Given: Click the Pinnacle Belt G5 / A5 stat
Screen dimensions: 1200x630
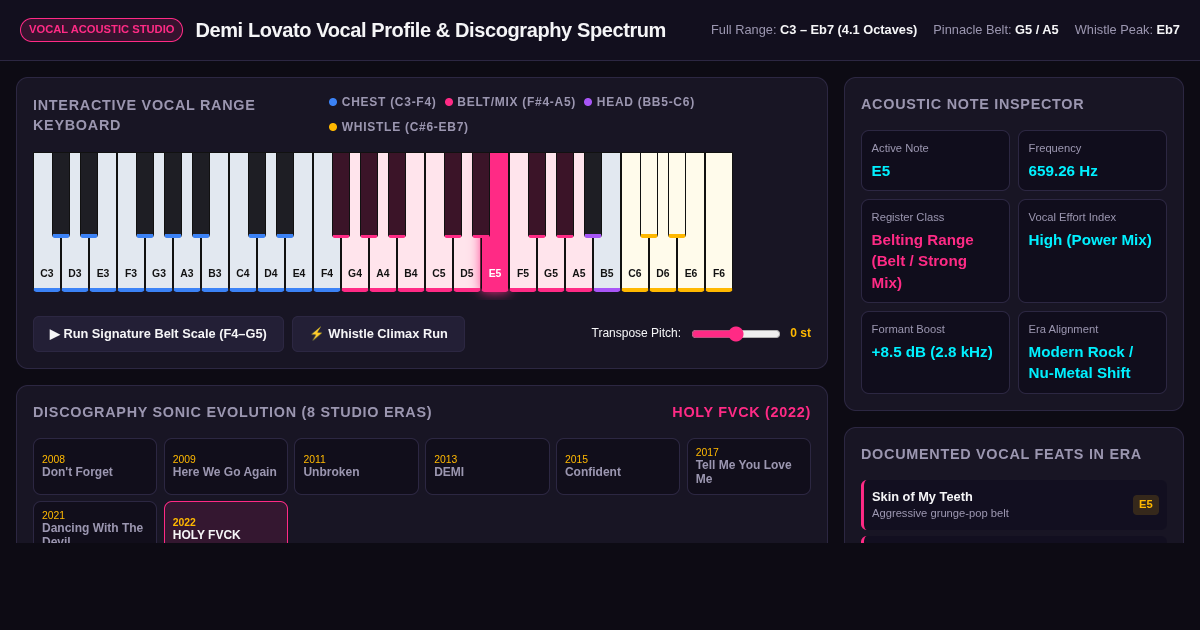Looking at the screenshot, I should (x=996, y=30).
